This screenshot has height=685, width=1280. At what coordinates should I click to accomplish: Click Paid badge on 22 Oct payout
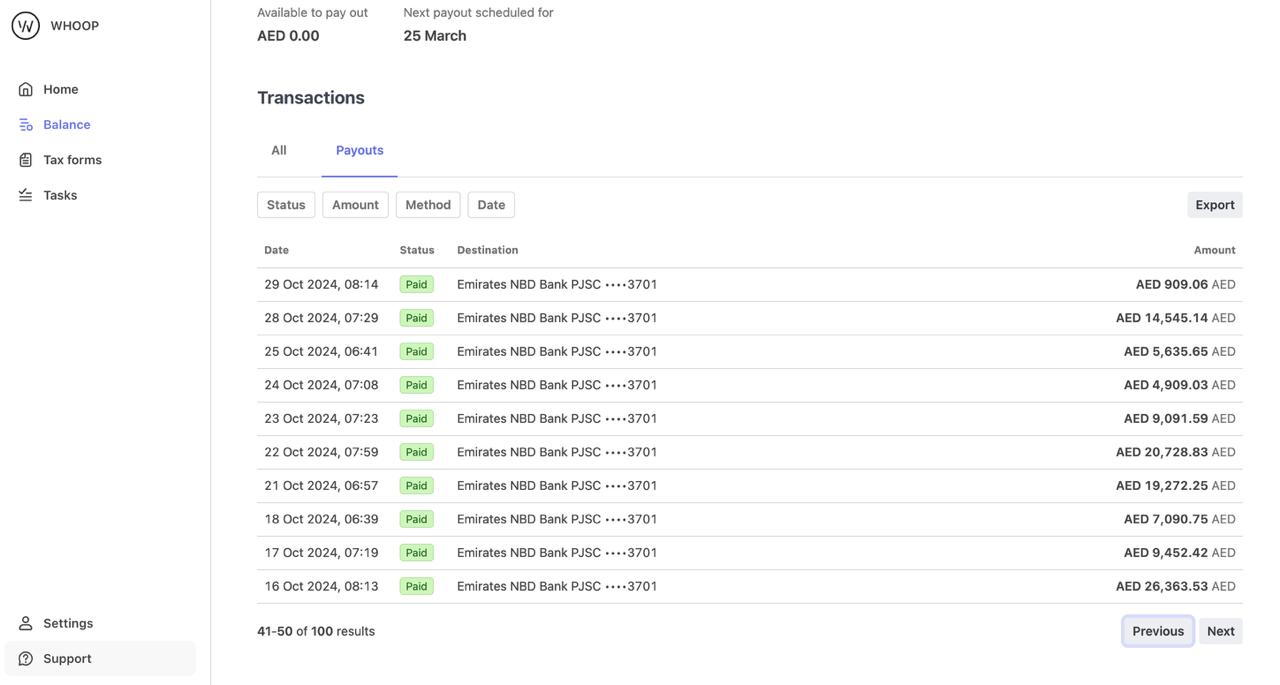coord(416,452)
